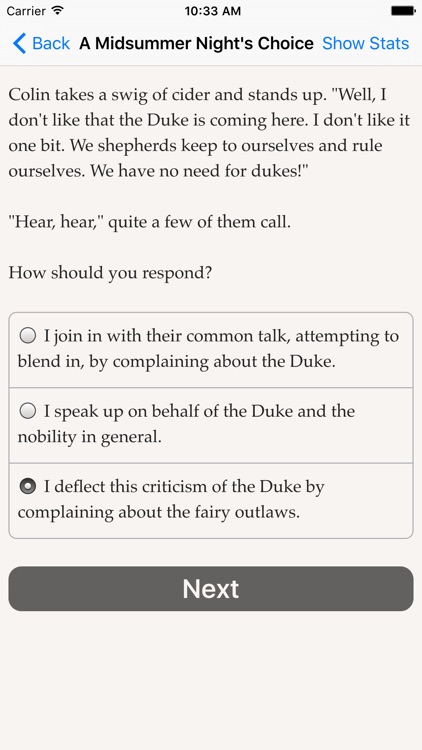This screenshot has height=750, width=422.
Task: Tap the 'Hear, hear' line of text
Action: click(149, 222)
